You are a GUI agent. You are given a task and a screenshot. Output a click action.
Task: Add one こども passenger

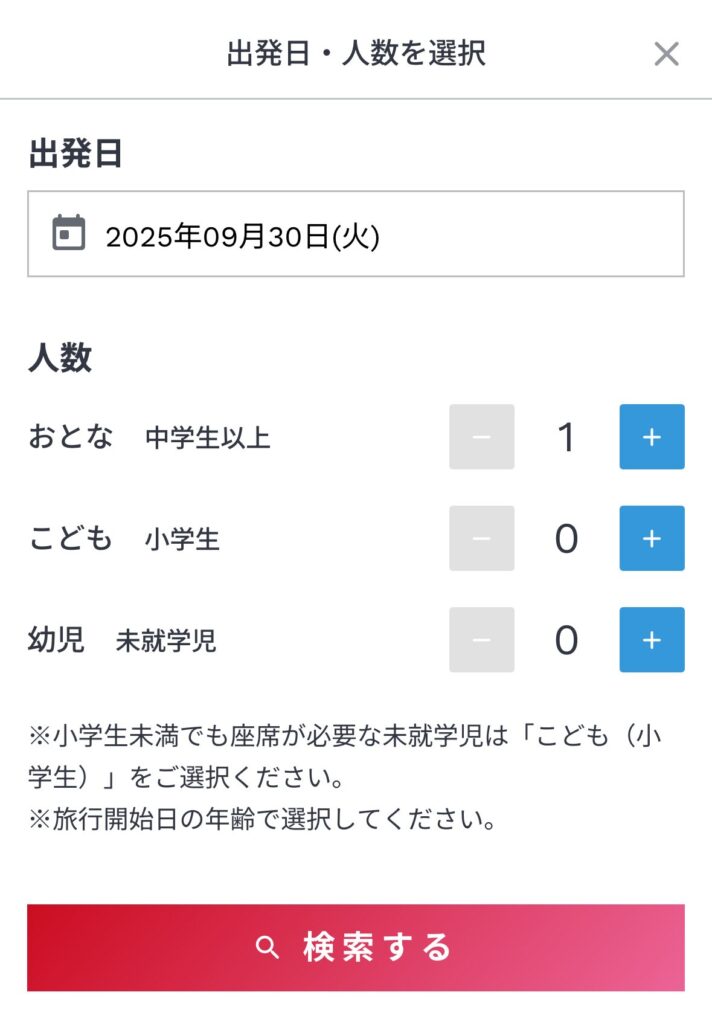pos(652,538)
